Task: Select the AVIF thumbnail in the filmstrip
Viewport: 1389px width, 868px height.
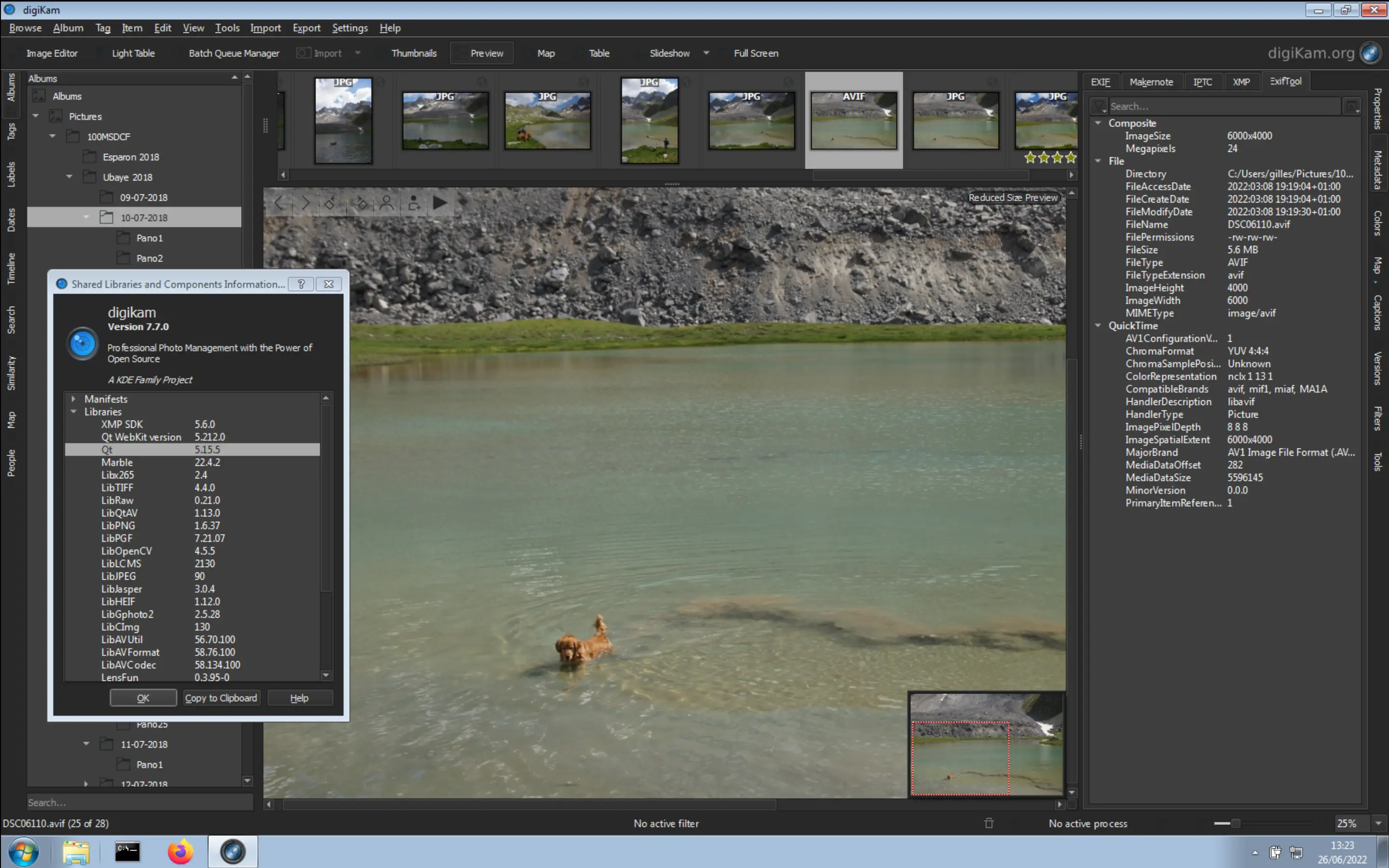Action: click(x=854, y=120)
